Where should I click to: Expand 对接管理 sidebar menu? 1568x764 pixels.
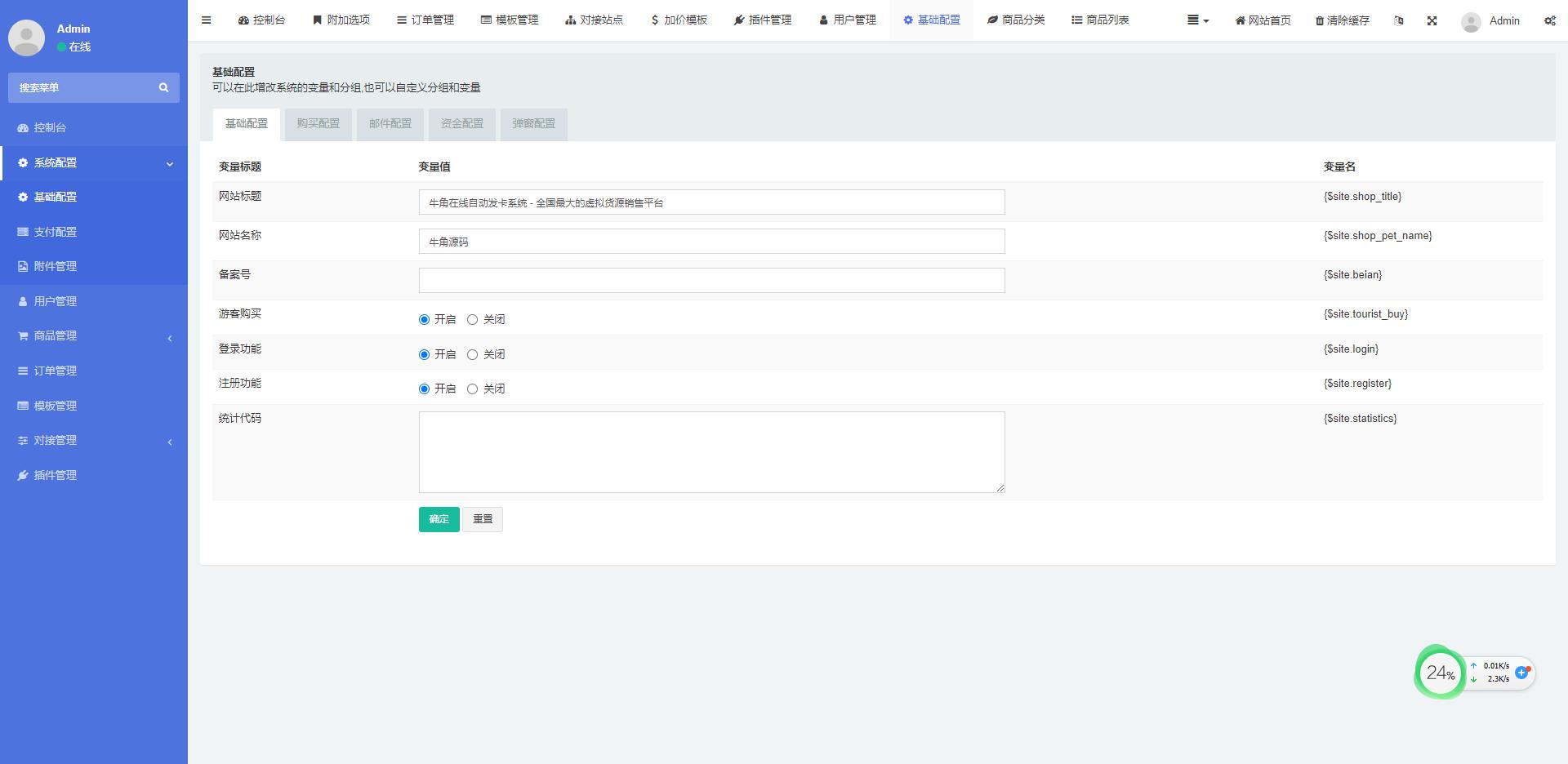pos(94,441)
